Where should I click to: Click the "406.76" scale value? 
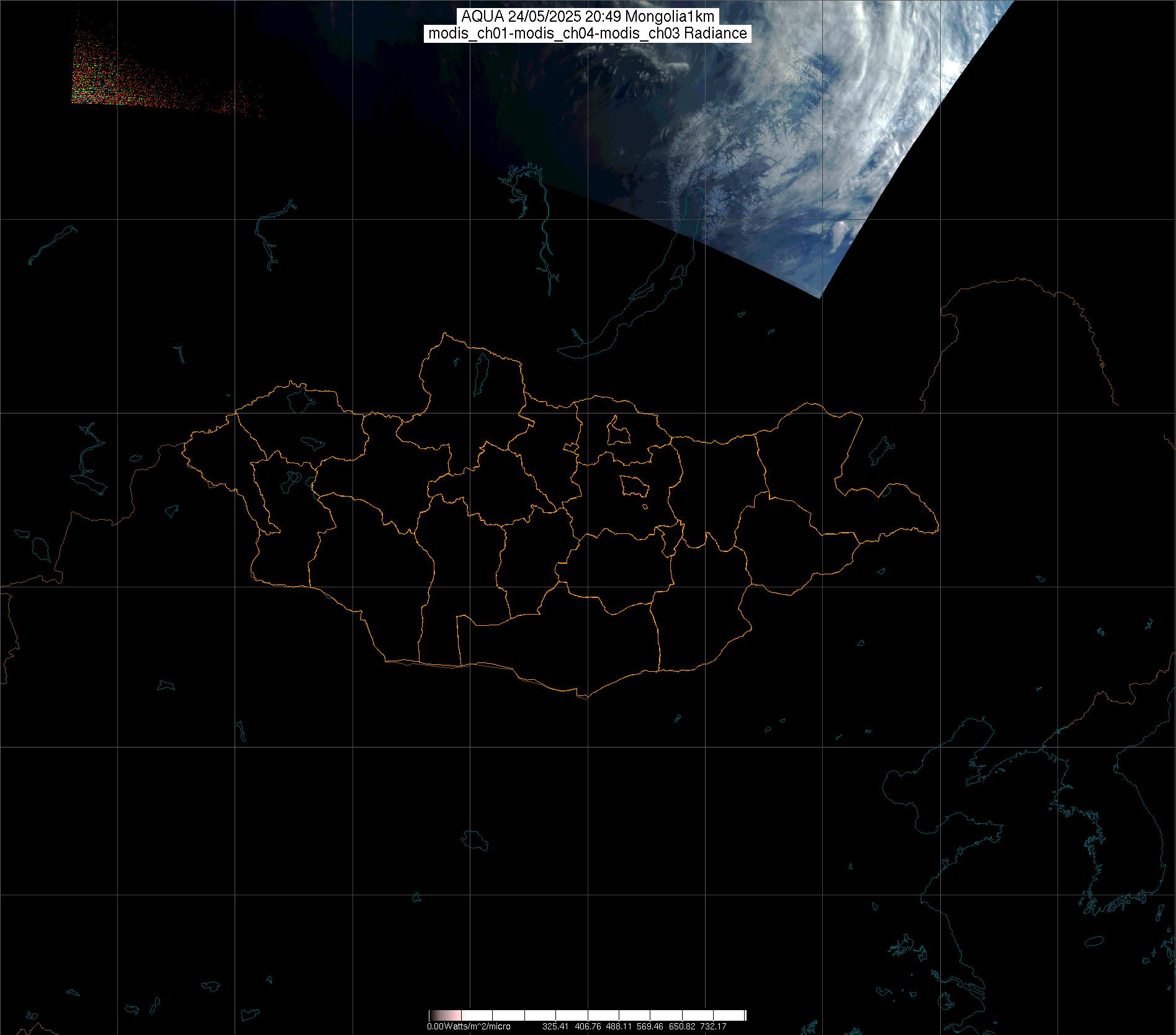tap(588, 1026)
